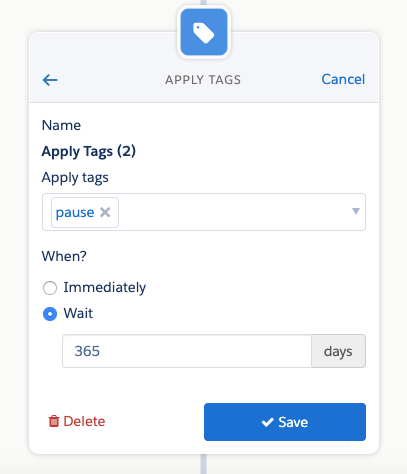Image resolution: width=407 pixels, height=474 pixels.
Task: Click empty area of the tags selector field
Action: tap(233, 212)
